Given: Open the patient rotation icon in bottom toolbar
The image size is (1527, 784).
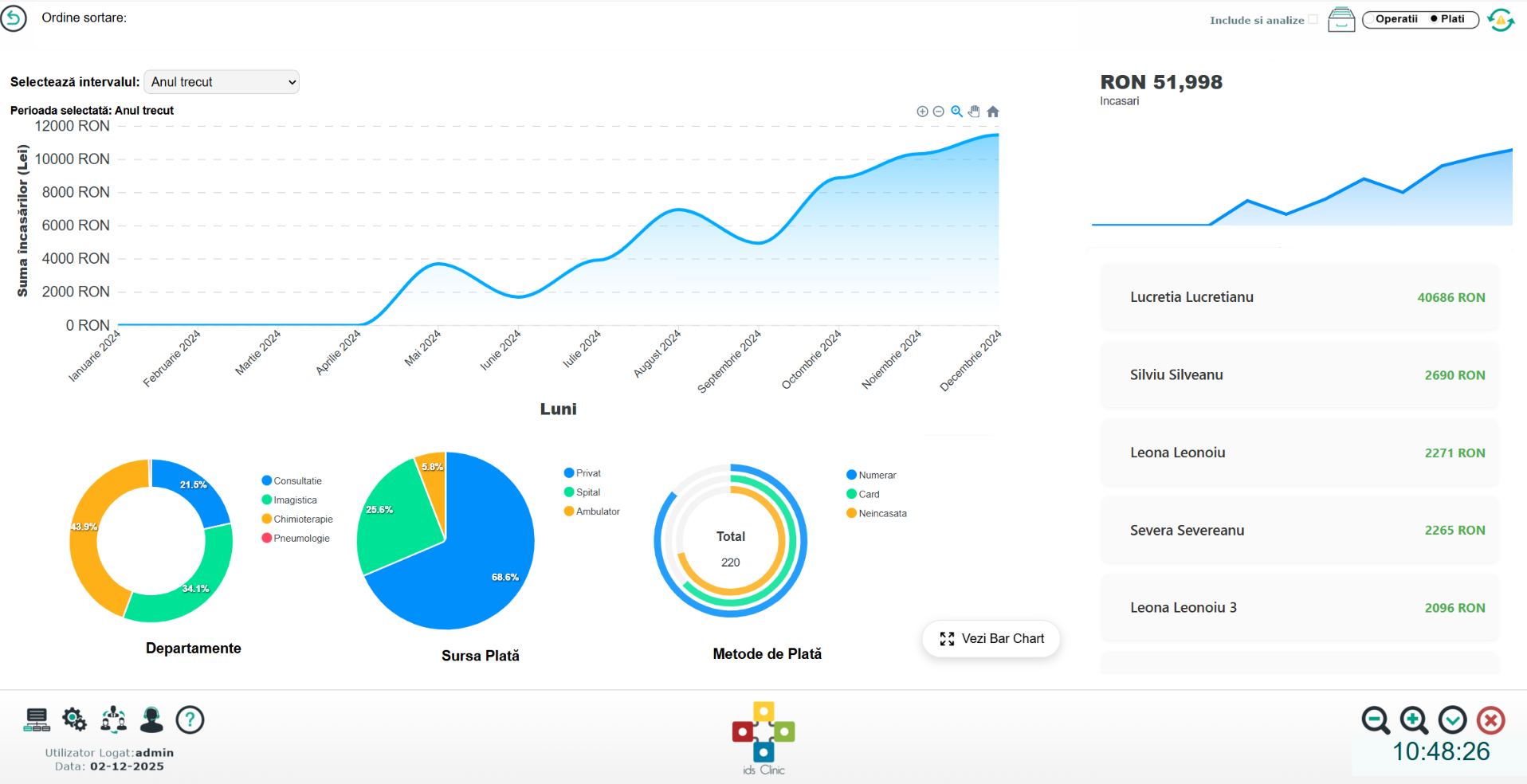Looking at the screenshot, I should click(x=114, y=719).
